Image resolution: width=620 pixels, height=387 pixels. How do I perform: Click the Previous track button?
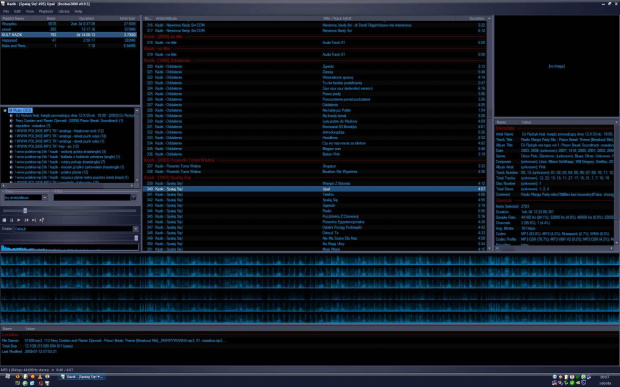click(x=26, y=220)
